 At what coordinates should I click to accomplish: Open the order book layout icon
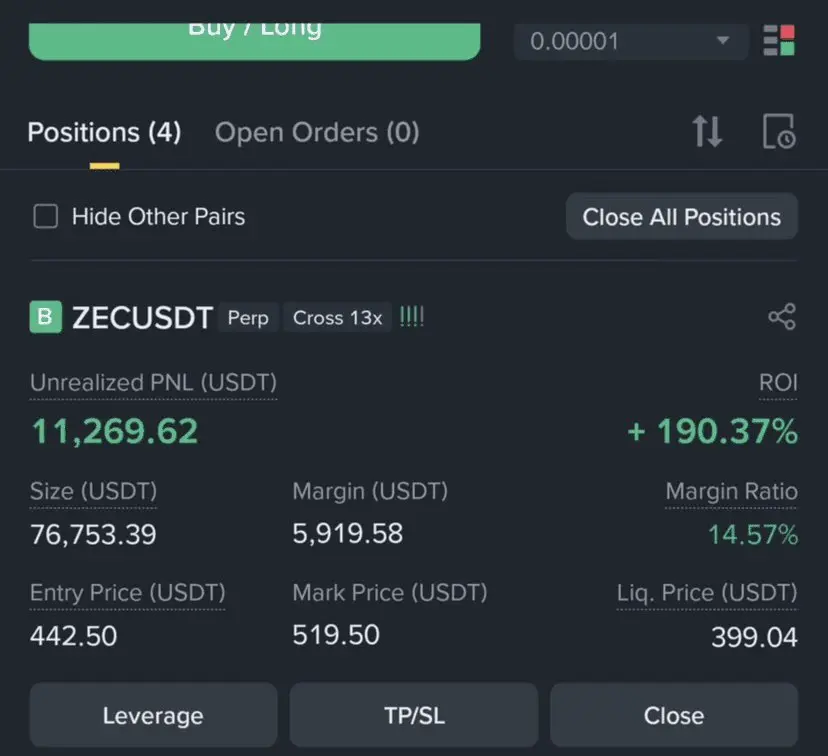point(779,41)
